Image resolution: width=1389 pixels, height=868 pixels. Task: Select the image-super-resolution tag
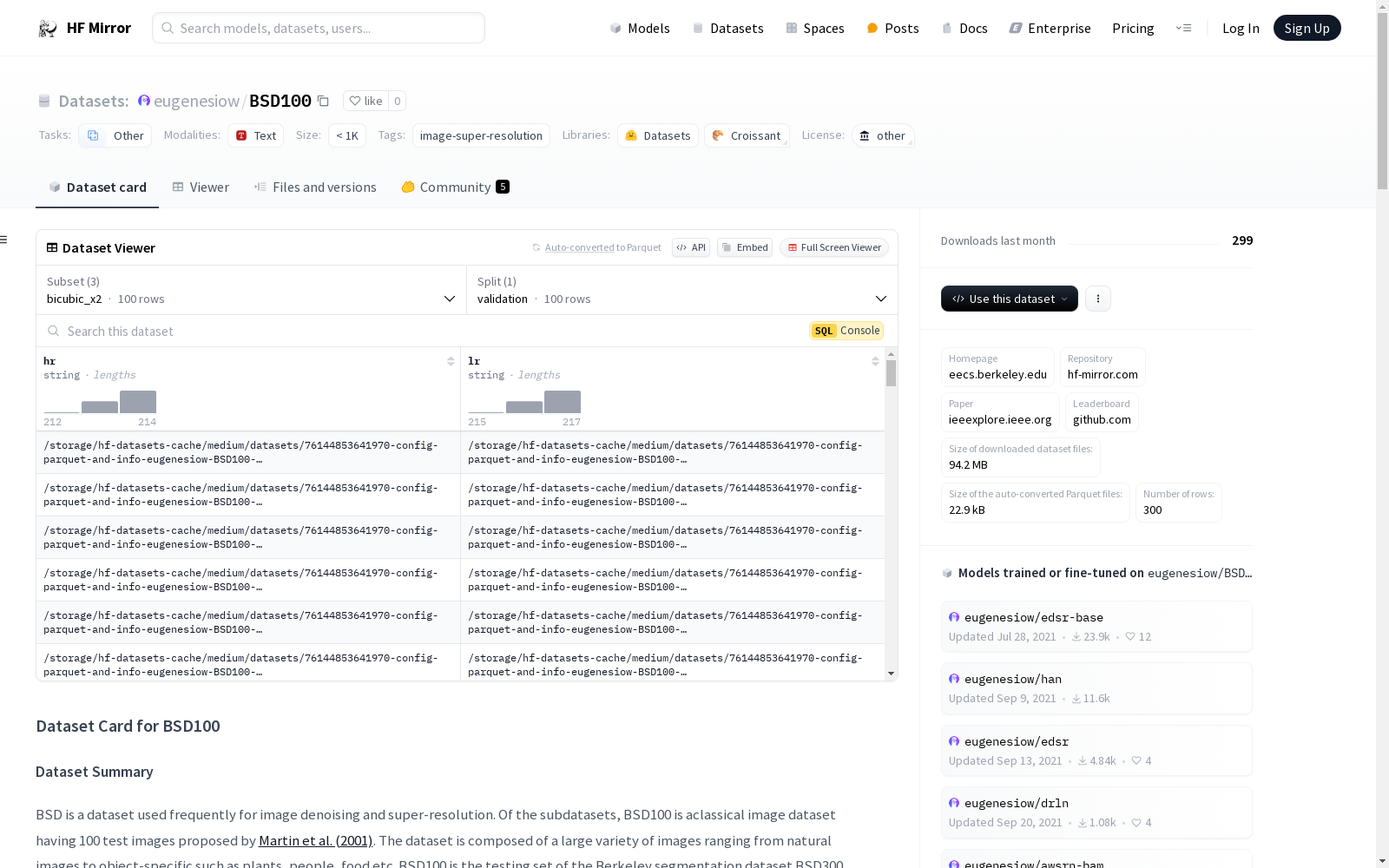(x=481, y=136)
